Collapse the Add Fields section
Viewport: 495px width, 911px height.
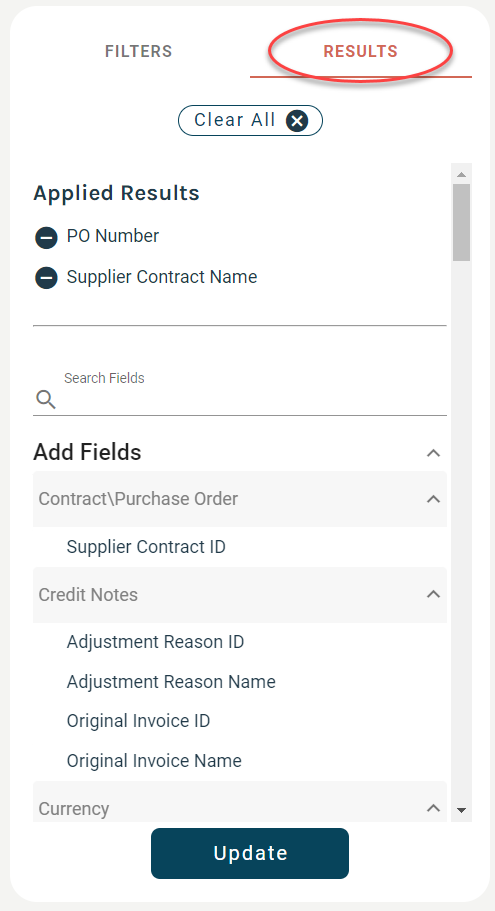433,453
